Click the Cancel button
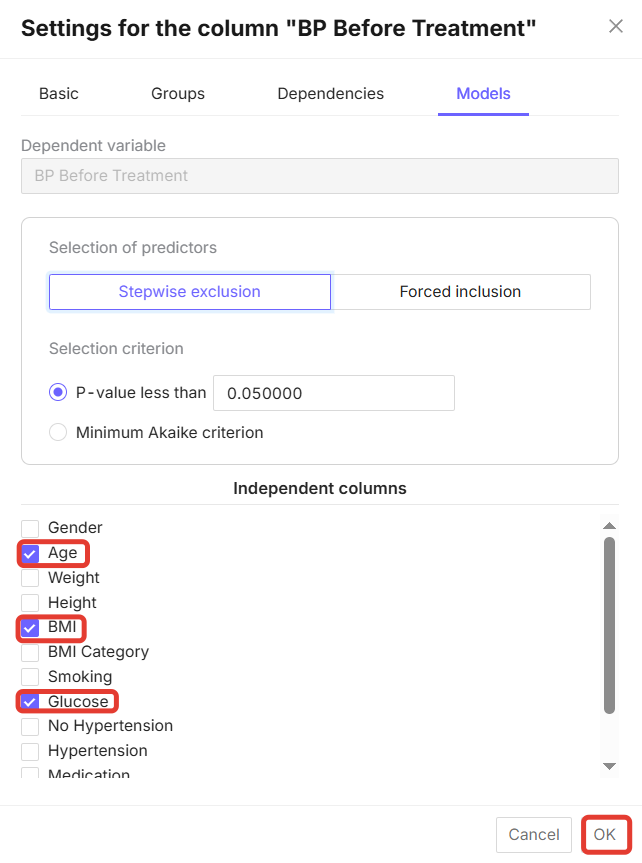 point(534,835)
